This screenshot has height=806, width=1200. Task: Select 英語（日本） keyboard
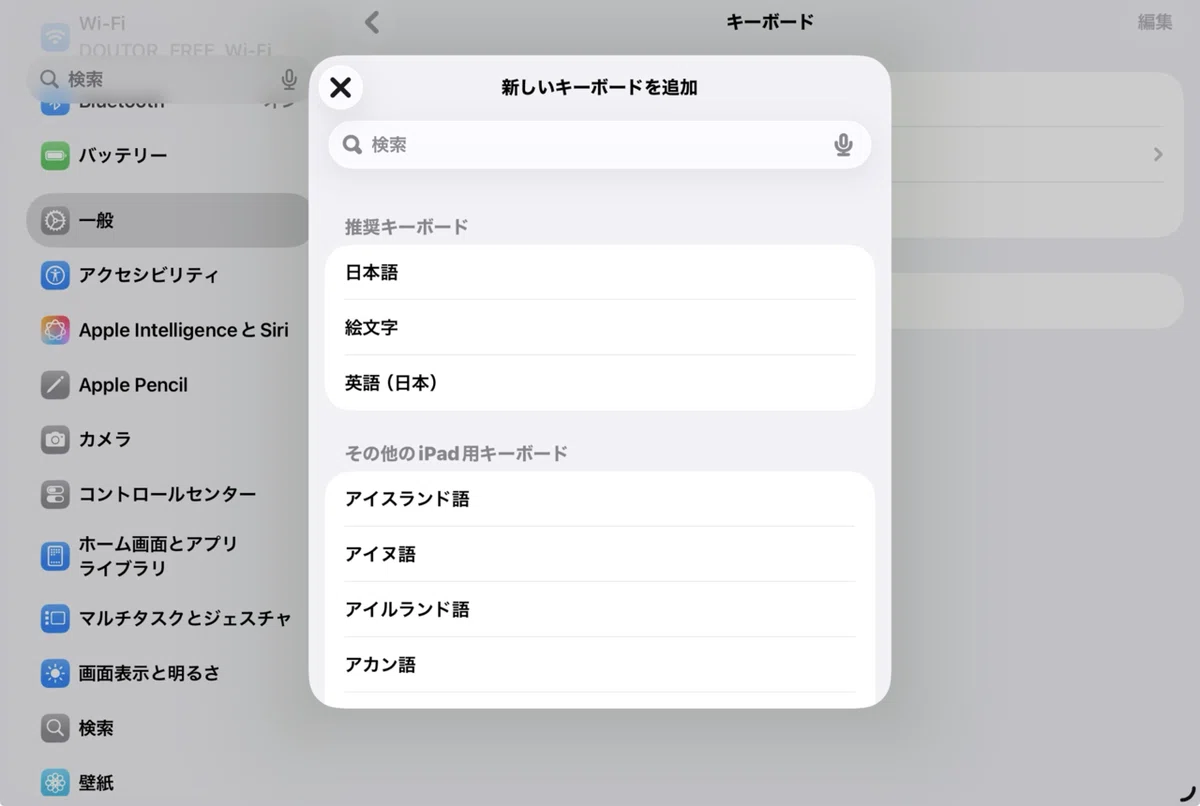click(600, 382)
